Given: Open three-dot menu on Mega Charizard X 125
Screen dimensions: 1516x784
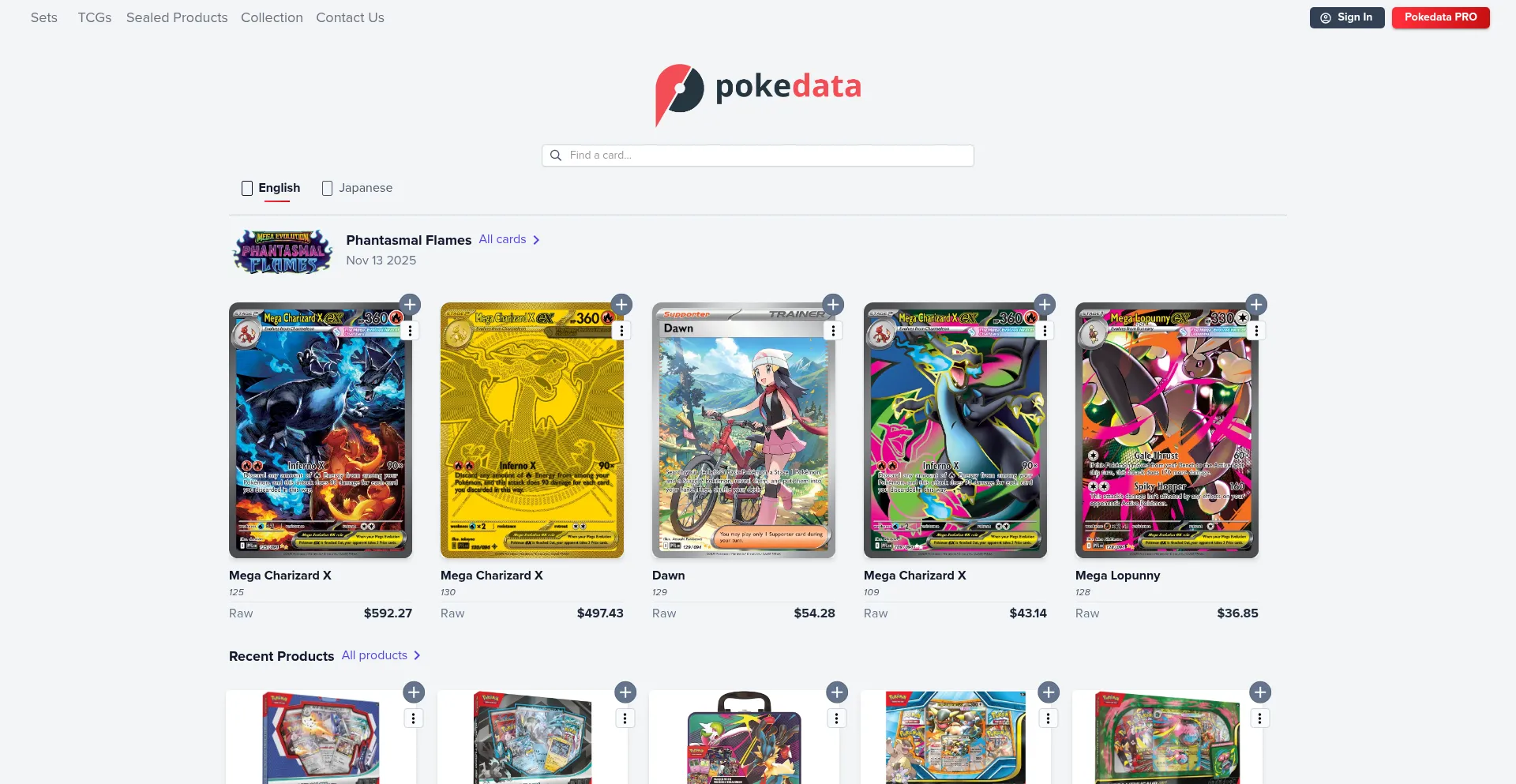Looking at the screenshot, I should point(410,331).
